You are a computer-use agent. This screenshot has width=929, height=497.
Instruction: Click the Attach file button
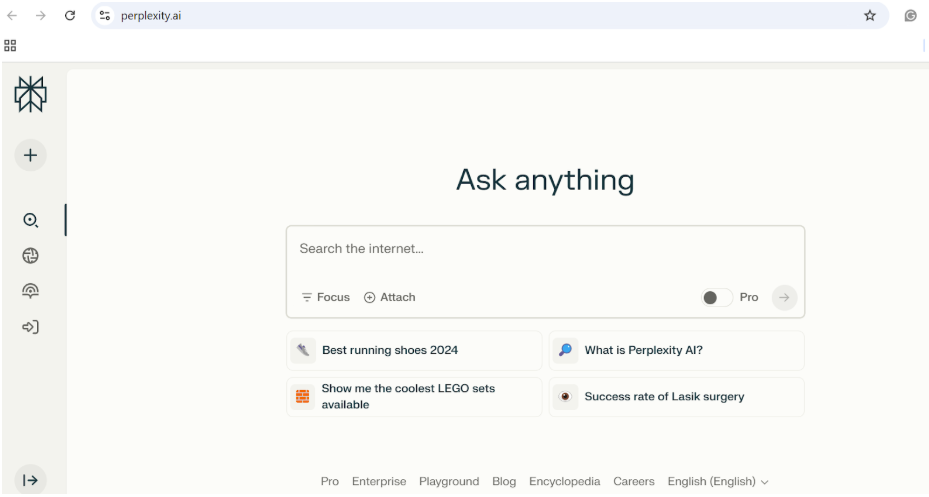coord(389,297)
